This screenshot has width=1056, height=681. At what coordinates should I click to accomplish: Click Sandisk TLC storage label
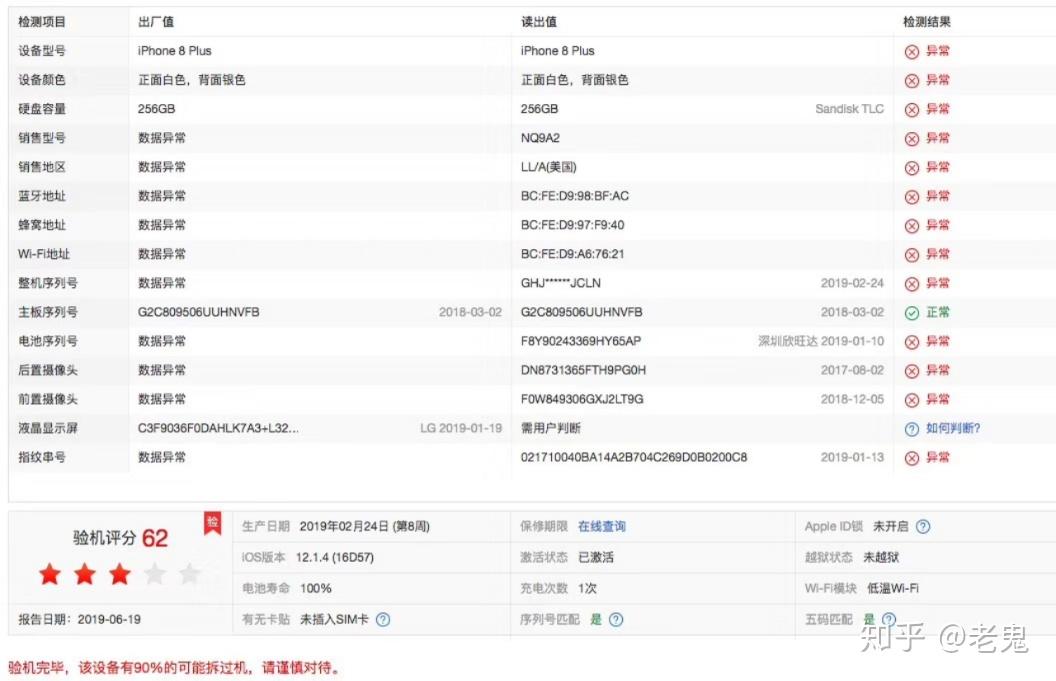tap(849, 109)
